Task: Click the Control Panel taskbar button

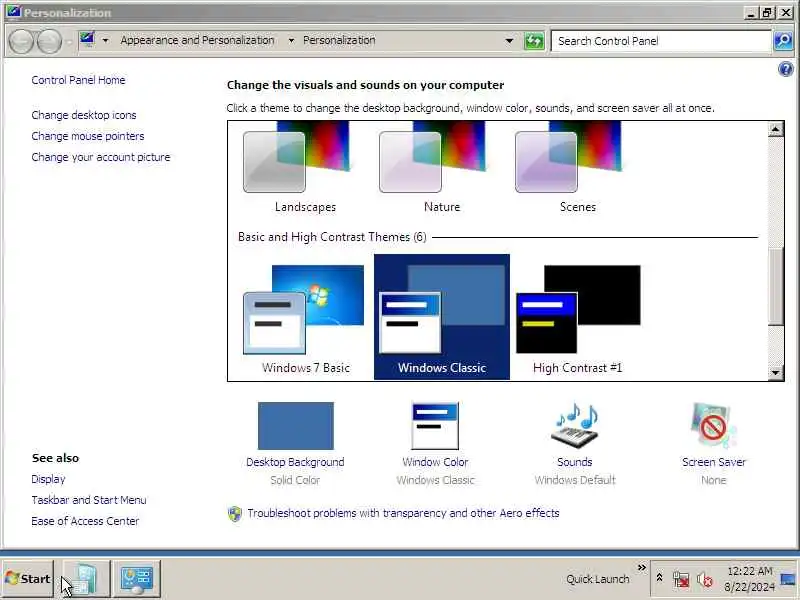Action: click(x=136, y=579)
